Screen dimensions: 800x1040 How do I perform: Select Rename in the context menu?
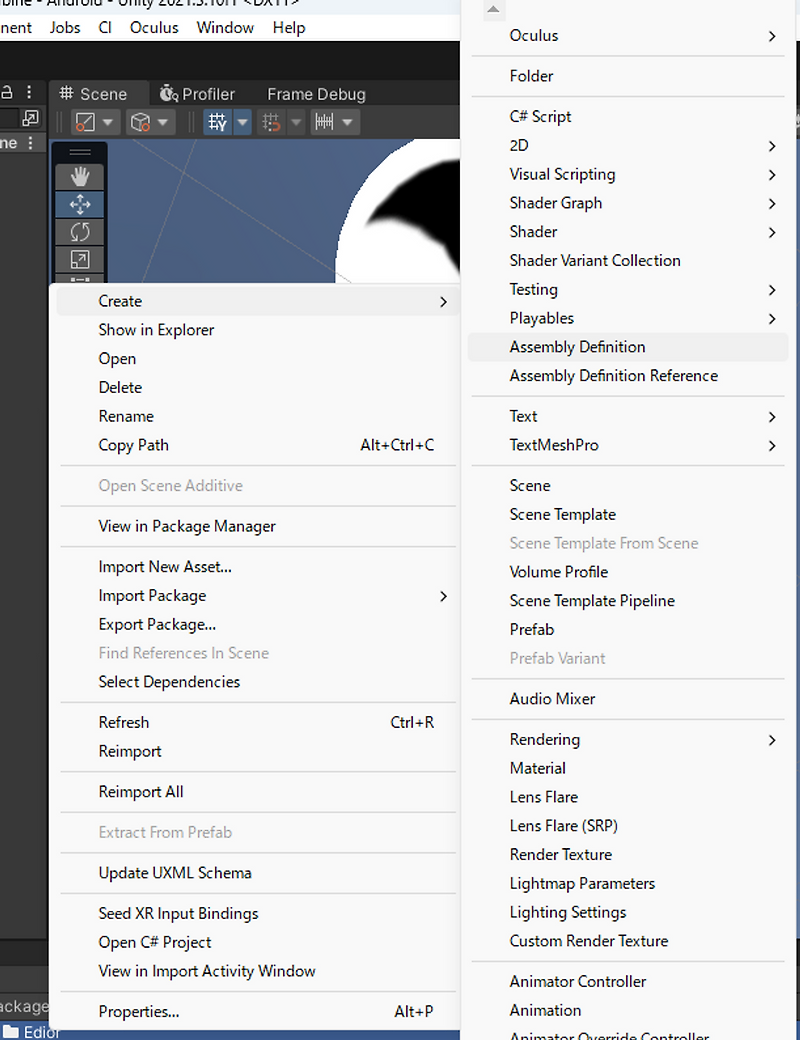click(257, 417)
